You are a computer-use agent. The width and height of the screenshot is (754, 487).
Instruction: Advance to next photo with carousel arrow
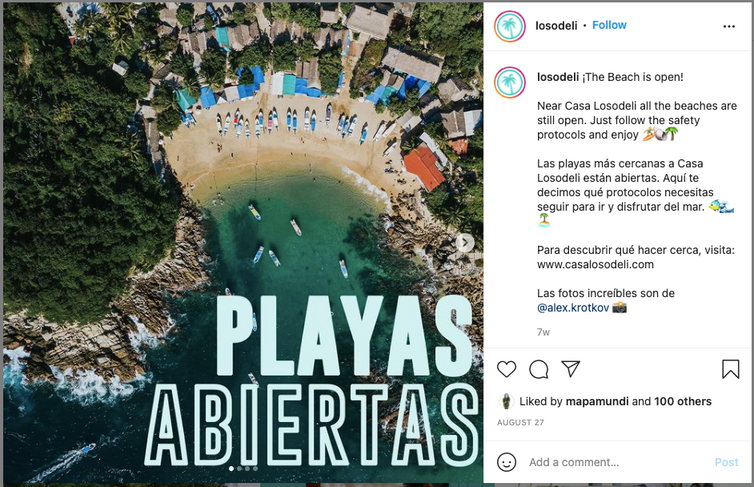tap(465, 243)
